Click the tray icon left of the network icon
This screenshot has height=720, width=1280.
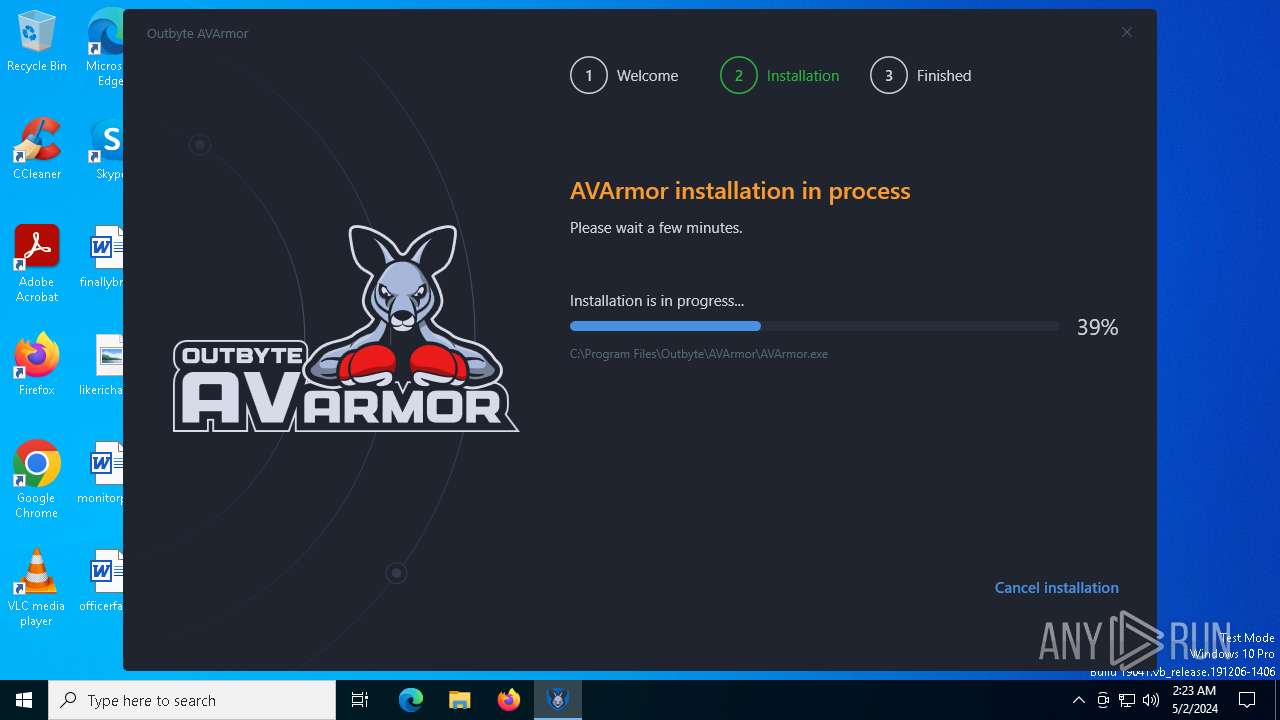click(1103, 700)
